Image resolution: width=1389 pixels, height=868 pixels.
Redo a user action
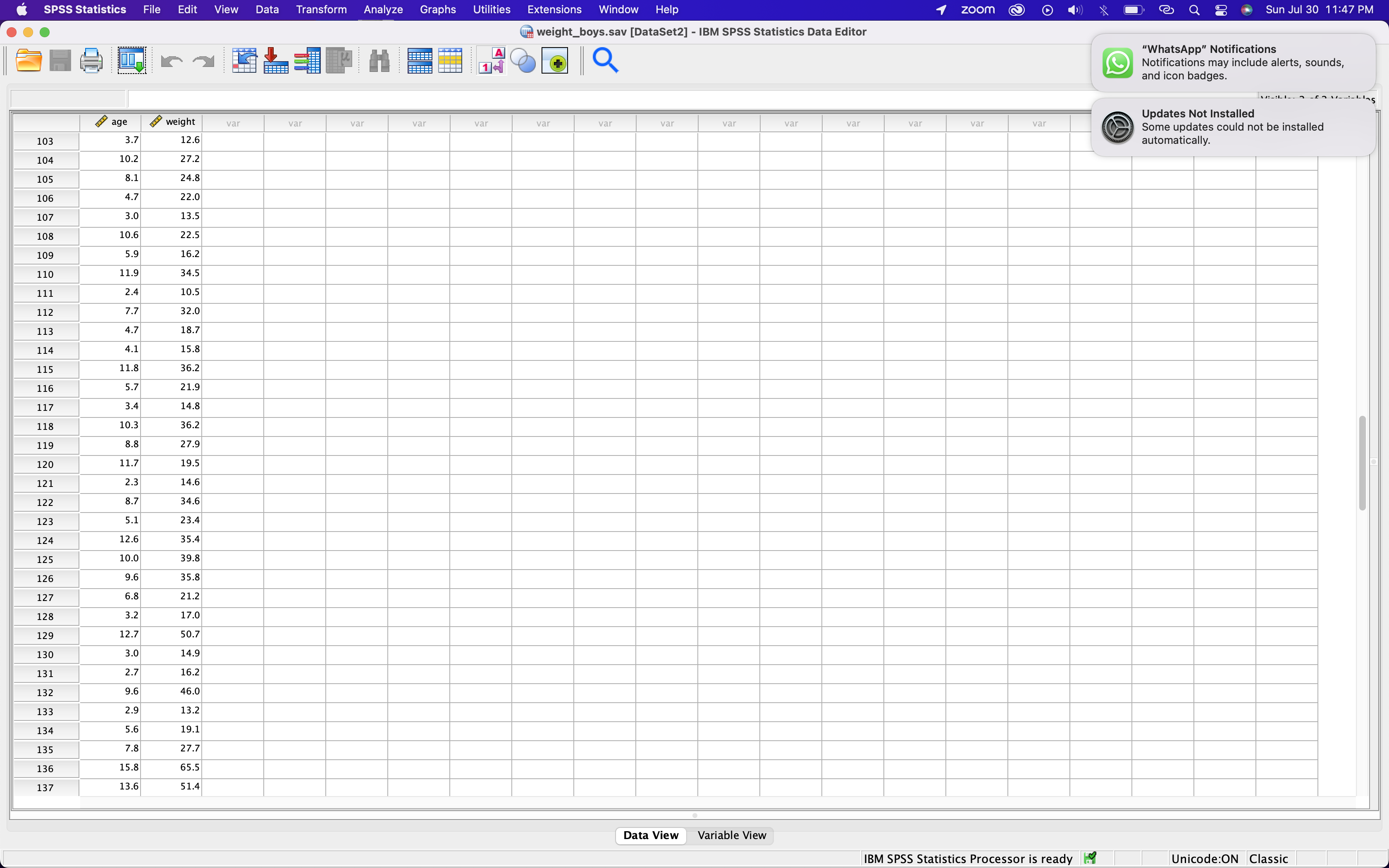tap(203, 60)
